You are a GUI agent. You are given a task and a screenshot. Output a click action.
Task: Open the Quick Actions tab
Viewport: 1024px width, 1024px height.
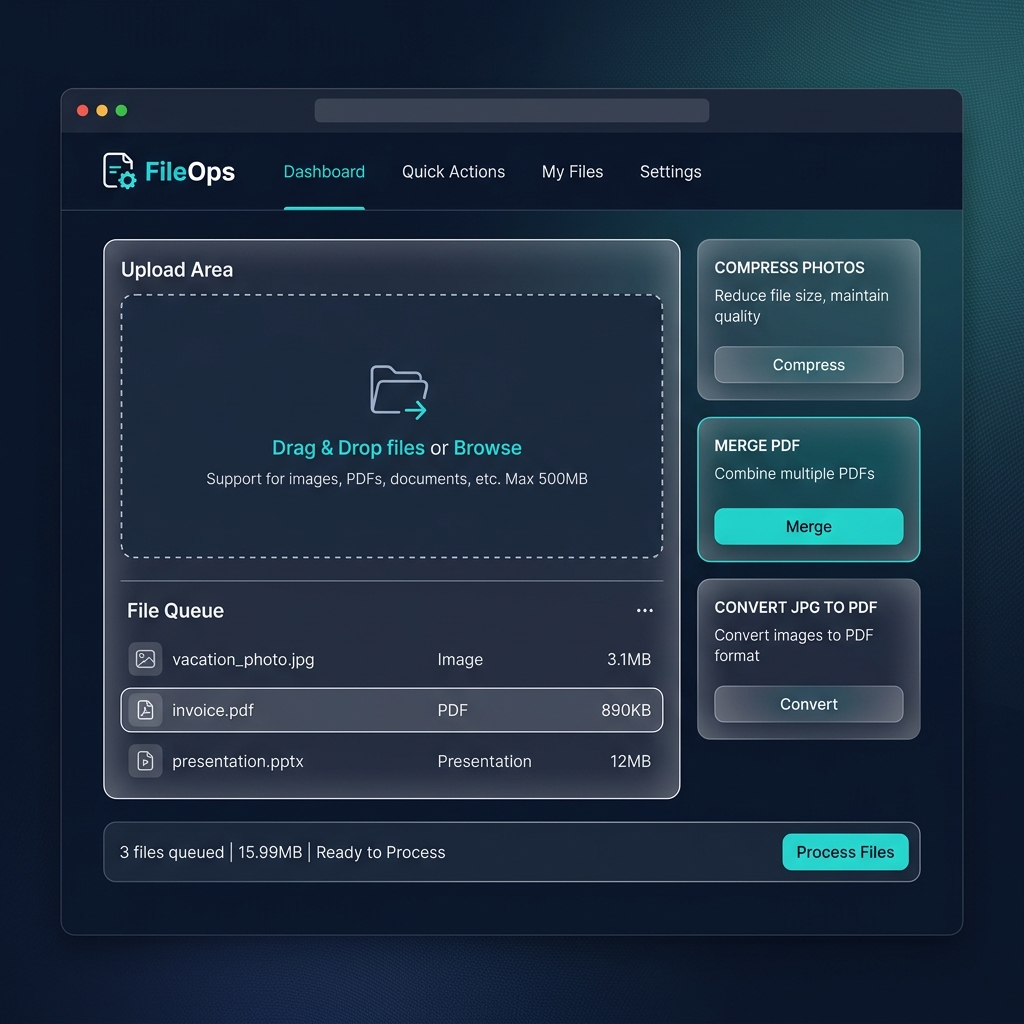click(453, 172)
